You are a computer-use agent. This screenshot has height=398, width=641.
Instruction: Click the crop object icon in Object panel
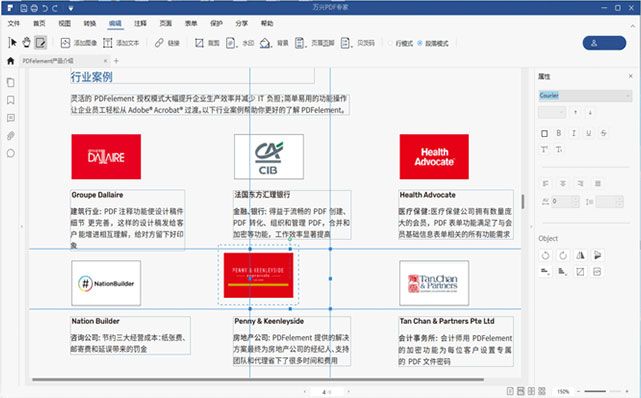pyautogui.click(x=580, y=272)
